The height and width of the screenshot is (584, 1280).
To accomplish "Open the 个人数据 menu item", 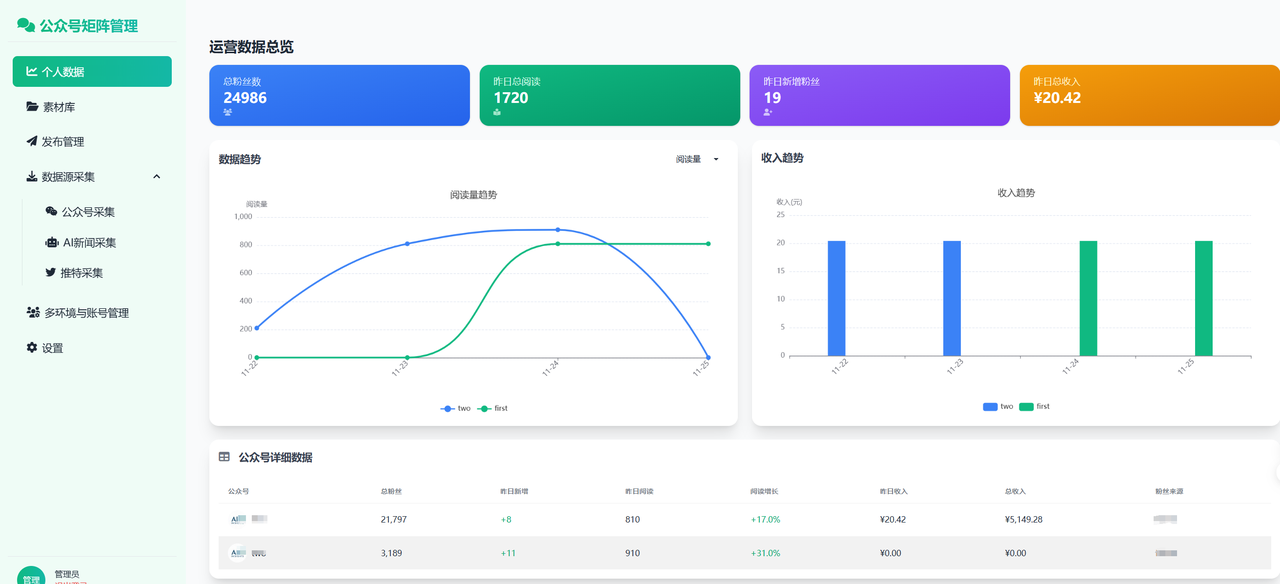I will click(92, 71).
